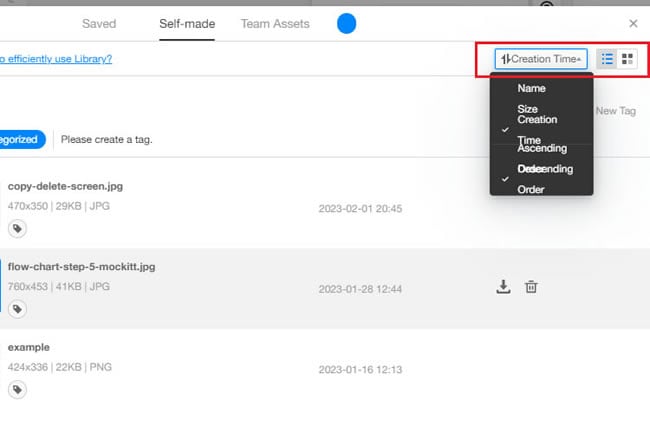Download flow-chart-step-5-mockitt.jpg file
The image size is (650, 433).
pyautogui.click(x=503, y=287)
